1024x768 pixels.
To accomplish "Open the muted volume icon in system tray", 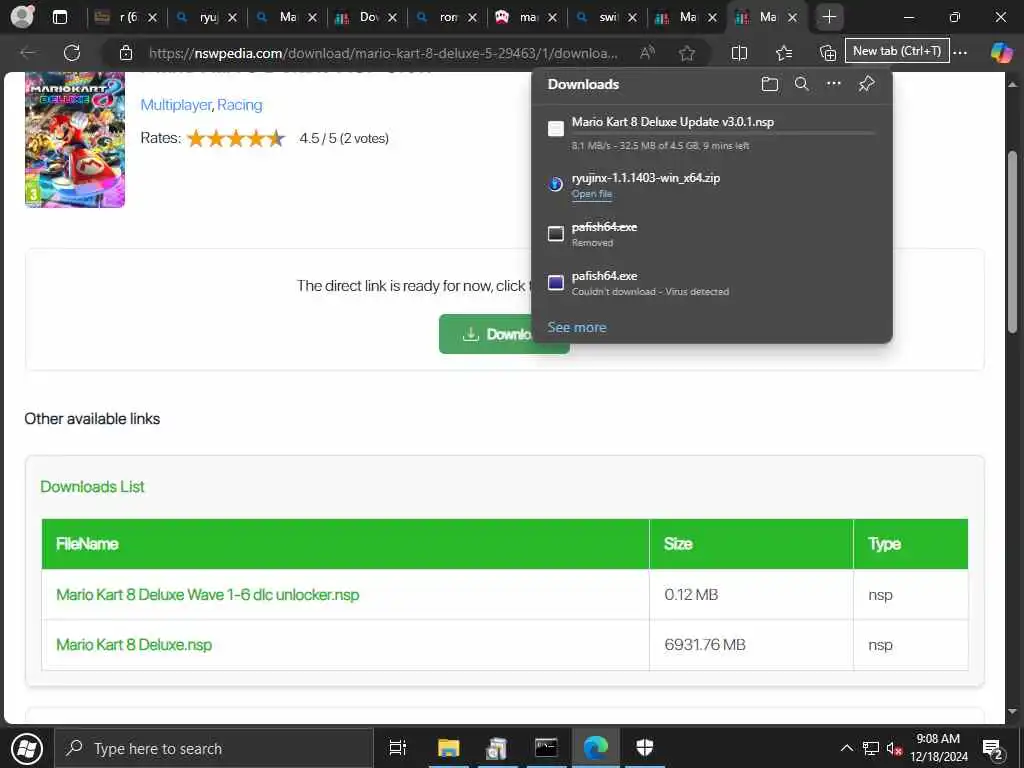I will (894, 748).
